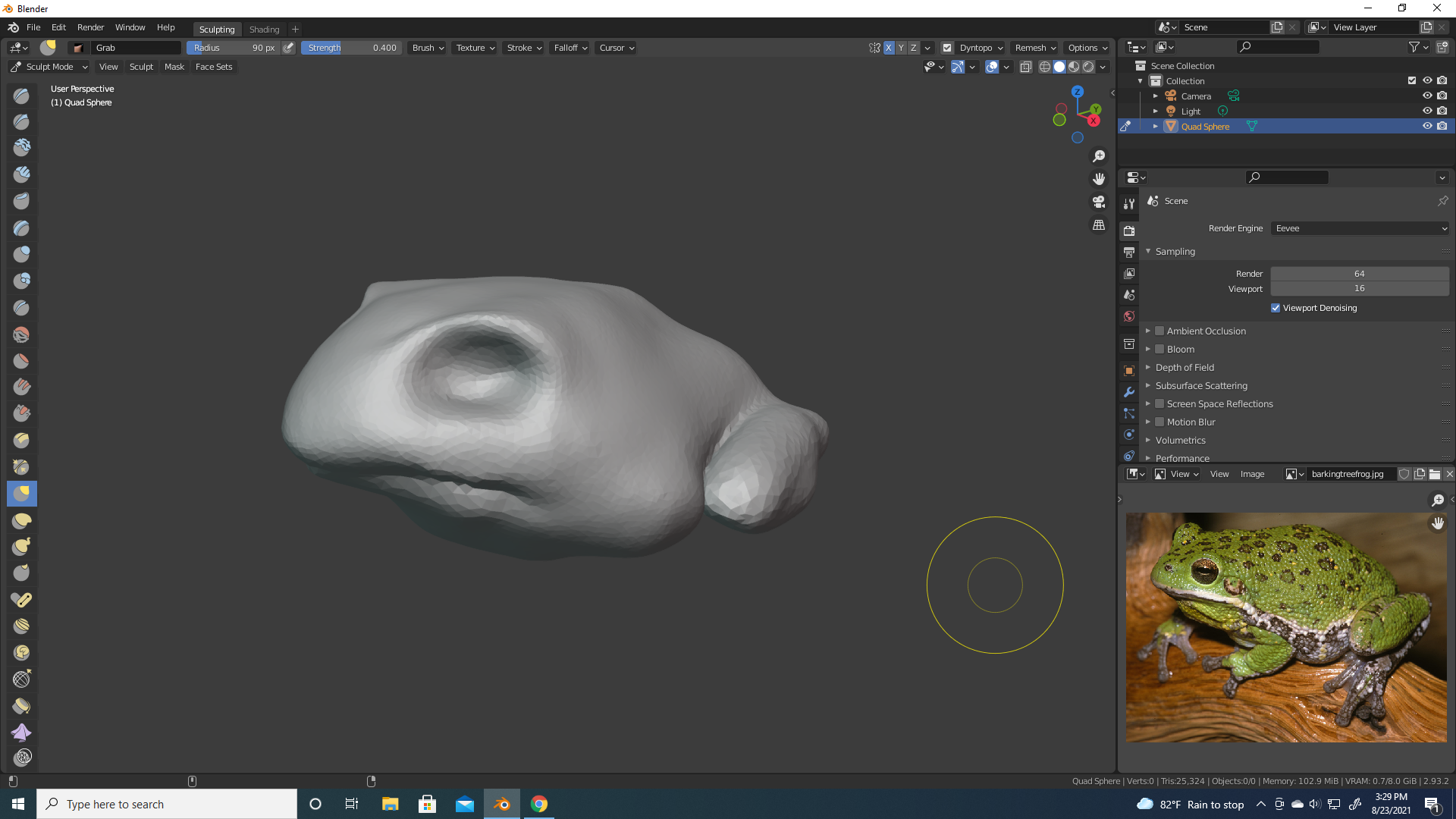Click the Render samples field

coord(1359,274)
